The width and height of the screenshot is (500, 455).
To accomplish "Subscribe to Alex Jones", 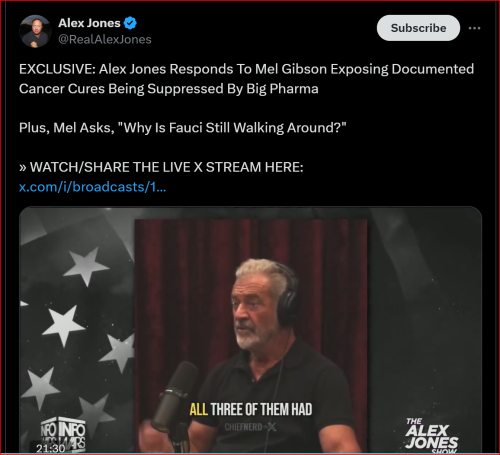I will pos(418,28).
